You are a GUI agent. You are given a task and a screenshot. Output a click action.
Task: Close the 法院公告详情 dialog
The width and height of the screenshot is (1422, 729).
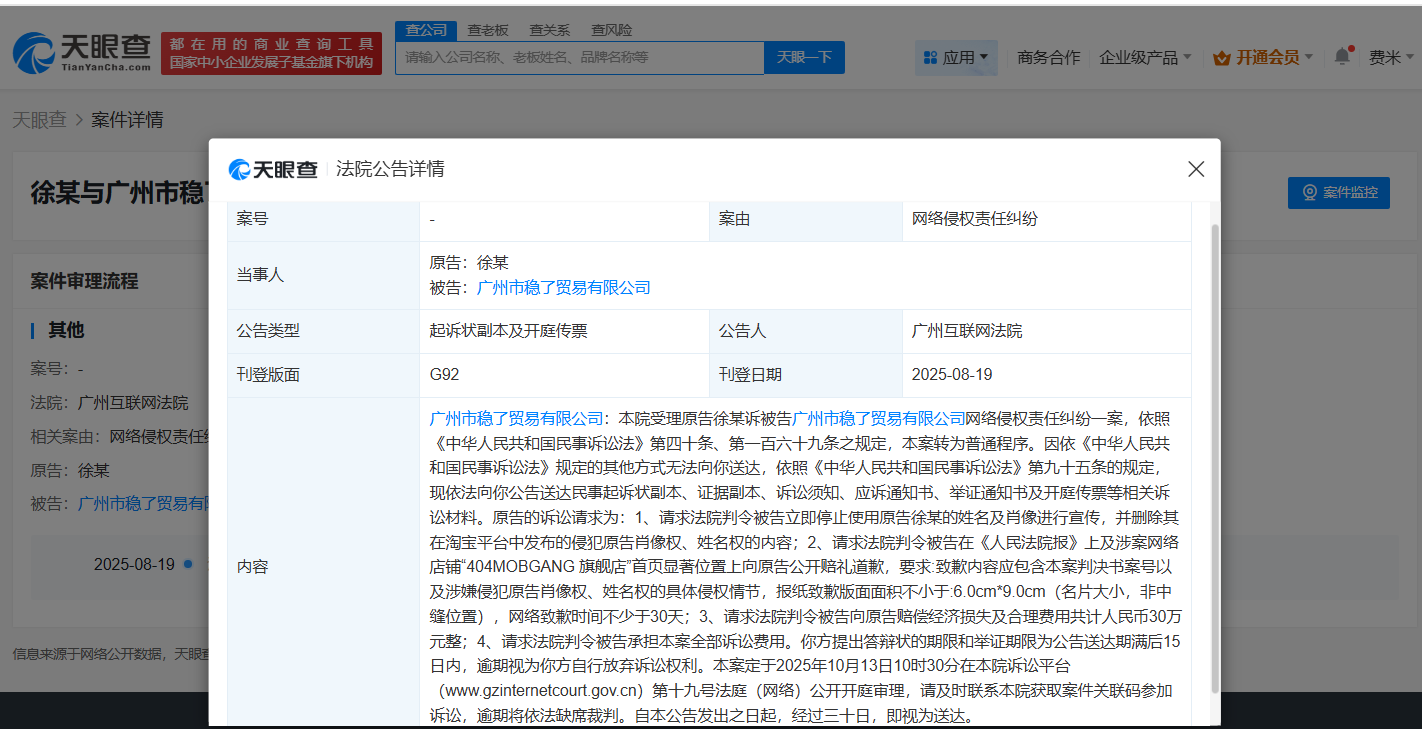click(1195, 169)
